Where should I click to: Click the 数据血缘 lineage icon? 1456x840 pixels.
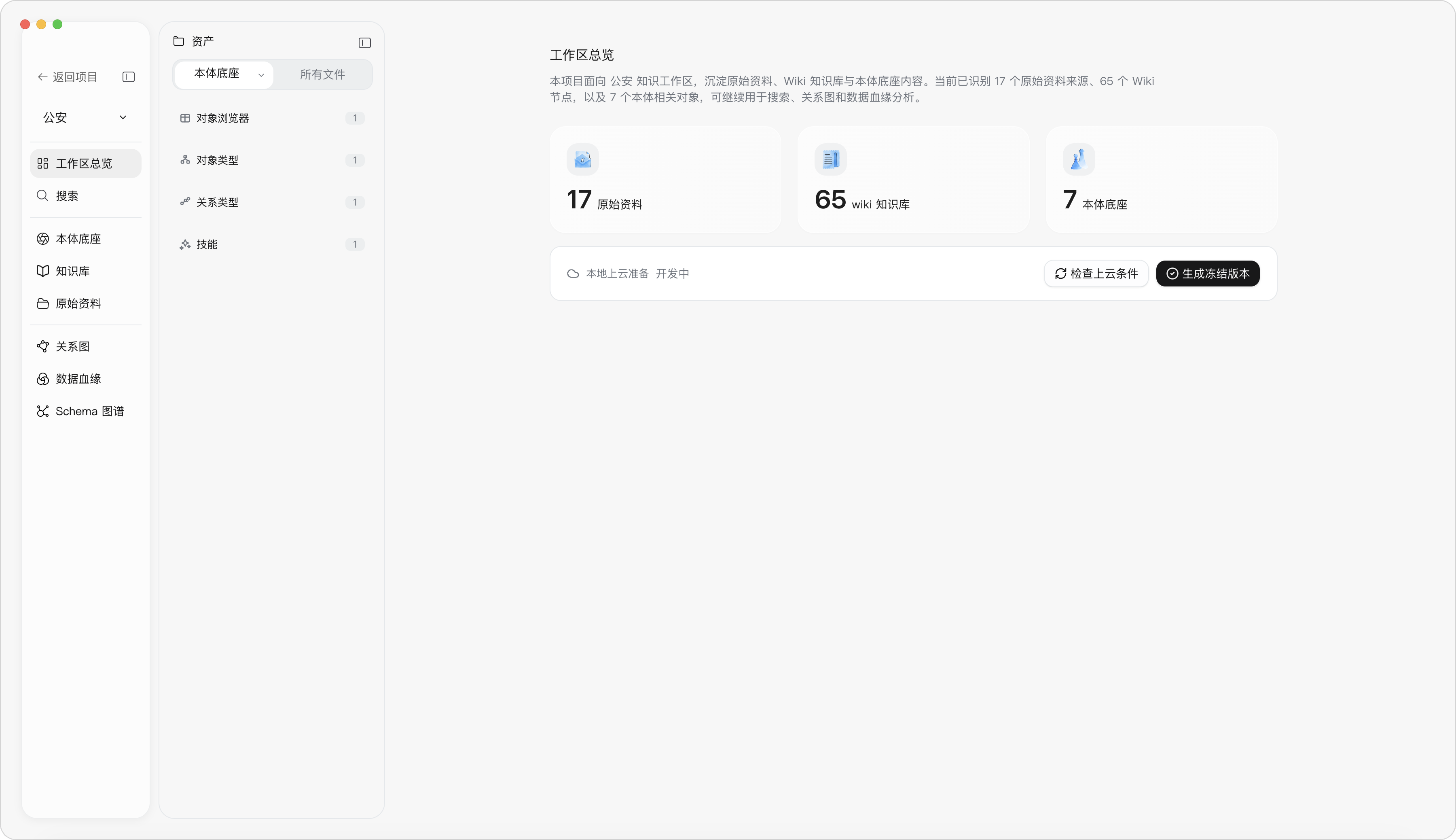[x=43, y=378]
